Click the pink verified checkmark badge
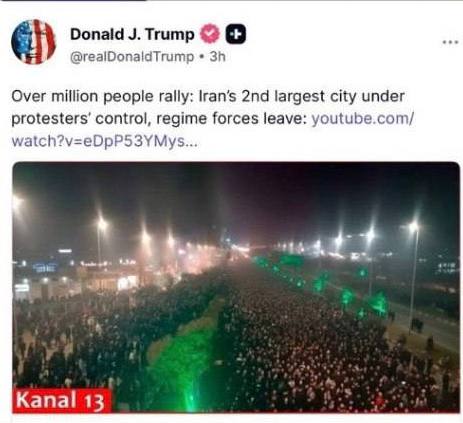 [210, 34]
